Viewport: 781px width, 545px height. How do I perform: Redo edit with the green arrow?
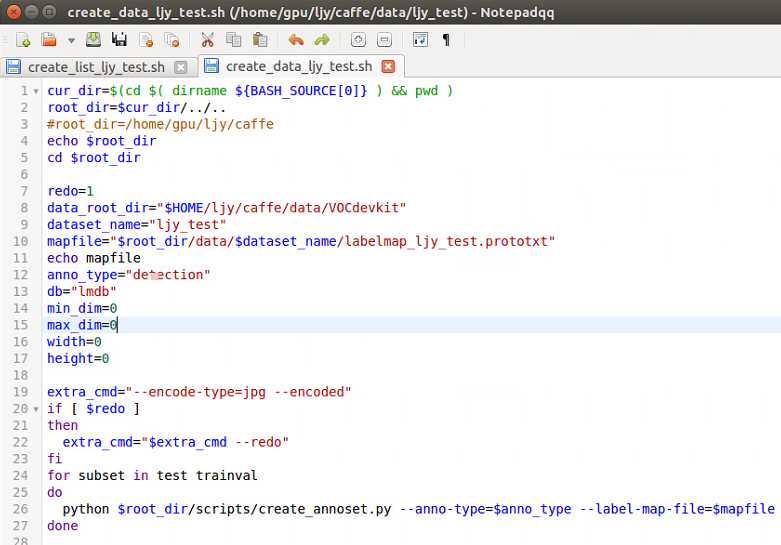(322, 39)
